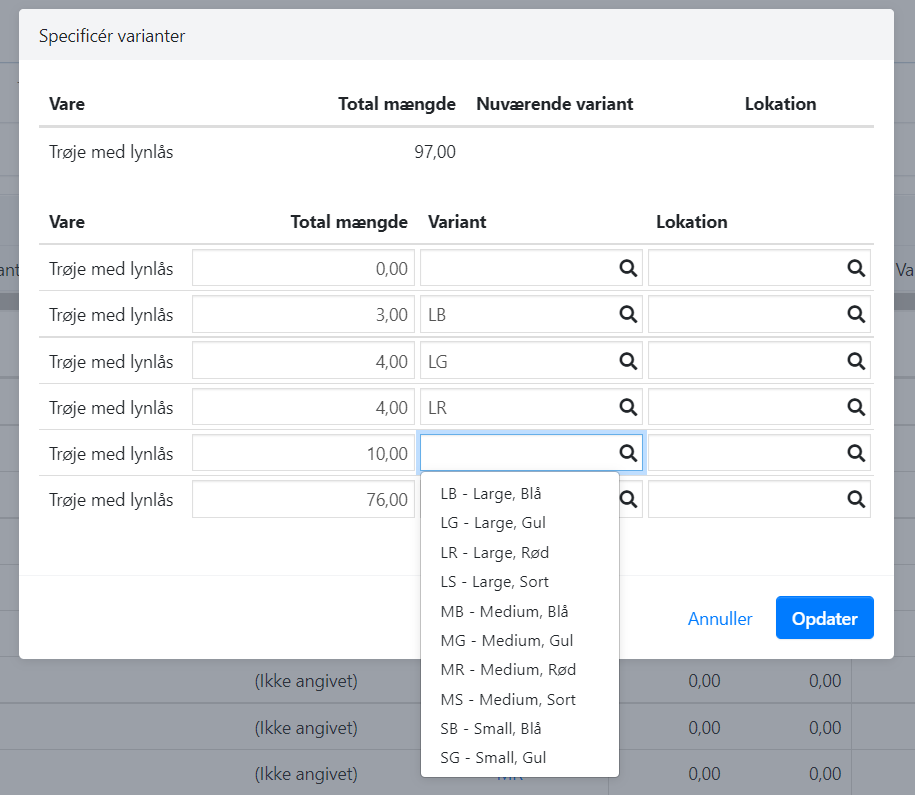Click location search icon for 10,00 row

point(856,453)
